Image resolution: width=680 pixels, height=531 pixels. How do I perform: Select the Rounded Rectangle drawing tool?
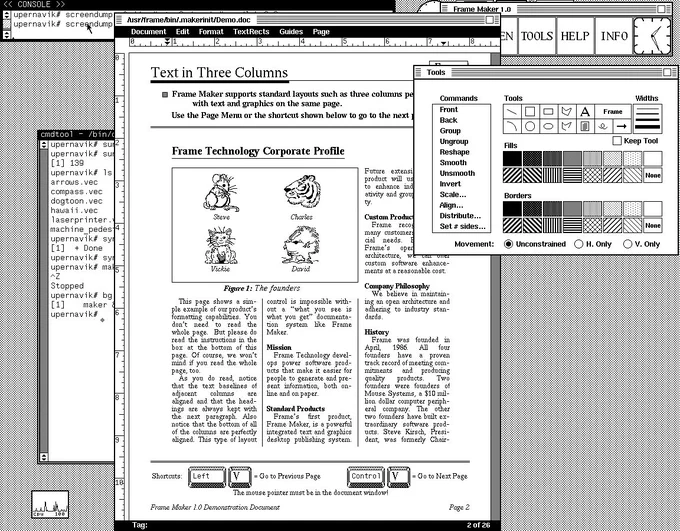548,112
